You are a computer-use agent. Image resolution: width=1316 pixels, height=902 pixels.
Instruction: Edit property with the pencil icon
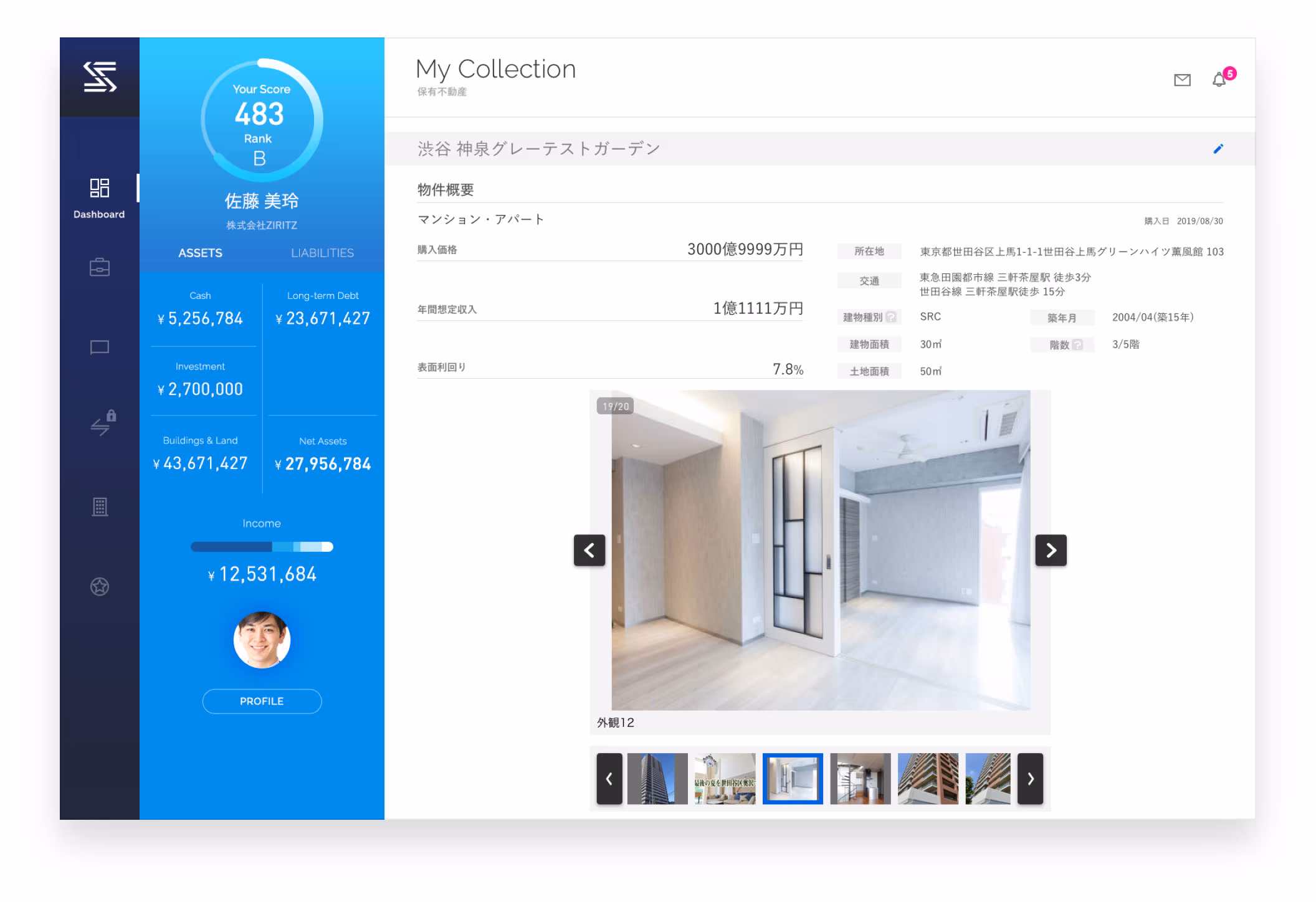pyautogui.click(x=1218, y=149)
